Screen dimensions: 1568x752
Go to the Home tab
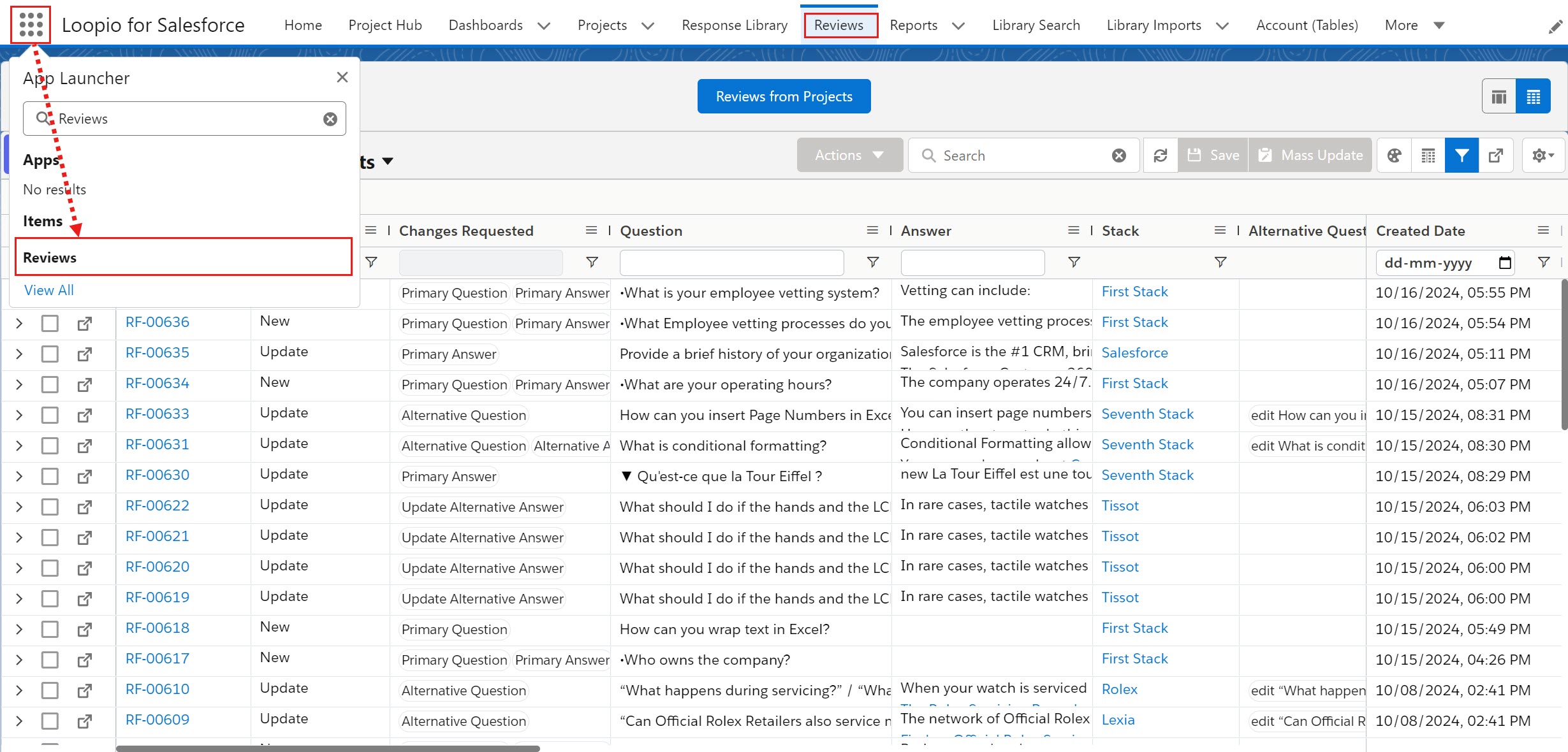pyautogui.click(x=303, y=25)
